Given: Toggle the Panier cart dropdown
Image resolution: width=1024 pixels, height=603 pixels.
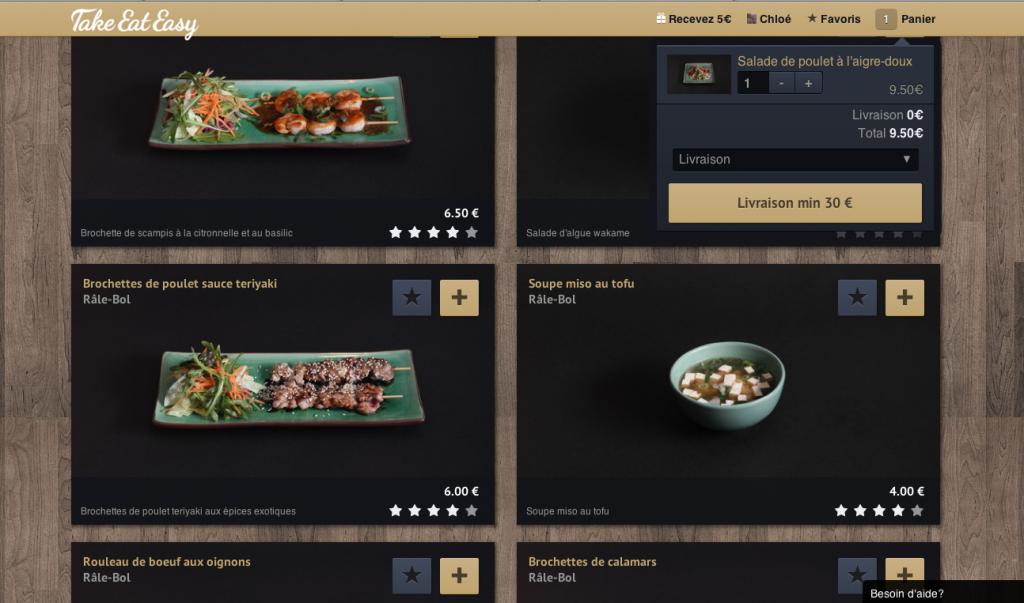Looking at the screenshot, I should coord(905,19).
